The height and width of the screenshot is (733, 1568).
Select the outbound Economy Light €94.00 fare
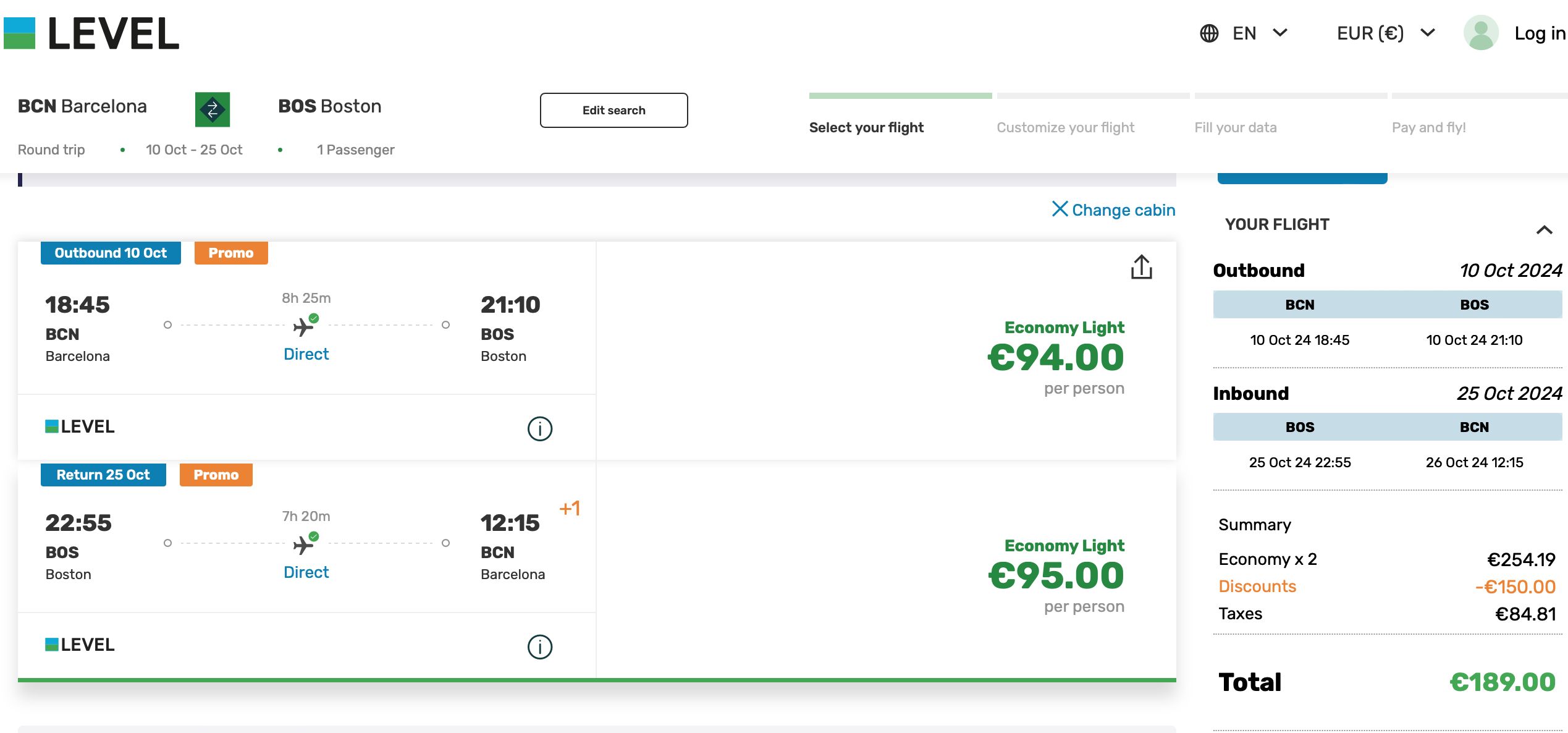pos(1056,357)
